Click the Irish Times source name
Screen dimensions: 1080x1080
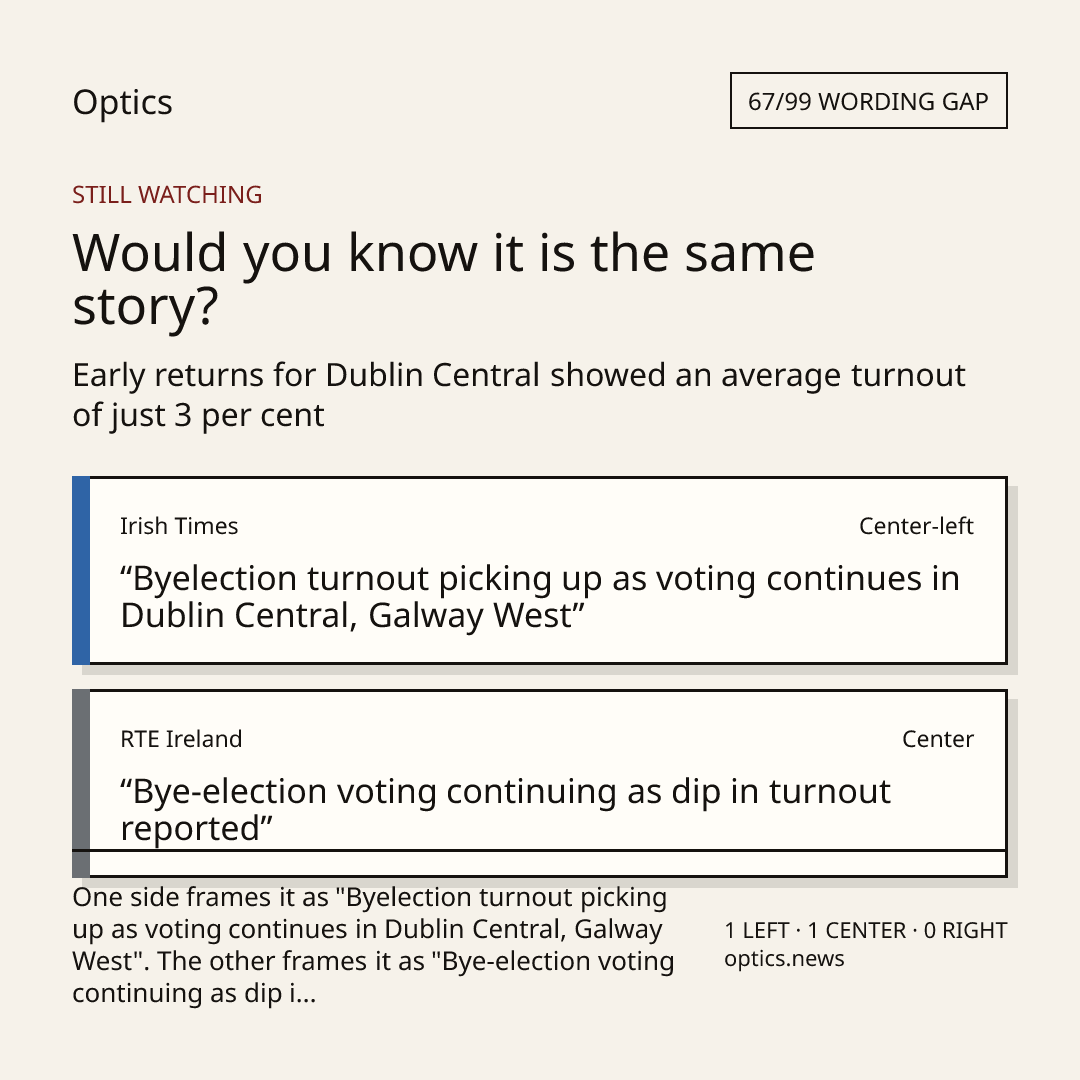pos(179,526)
